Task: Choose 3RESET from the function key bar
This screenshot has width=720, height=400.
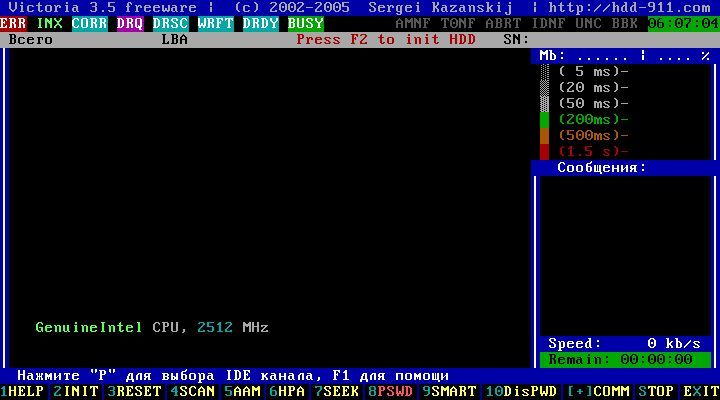Action: [x=135, y=392]
